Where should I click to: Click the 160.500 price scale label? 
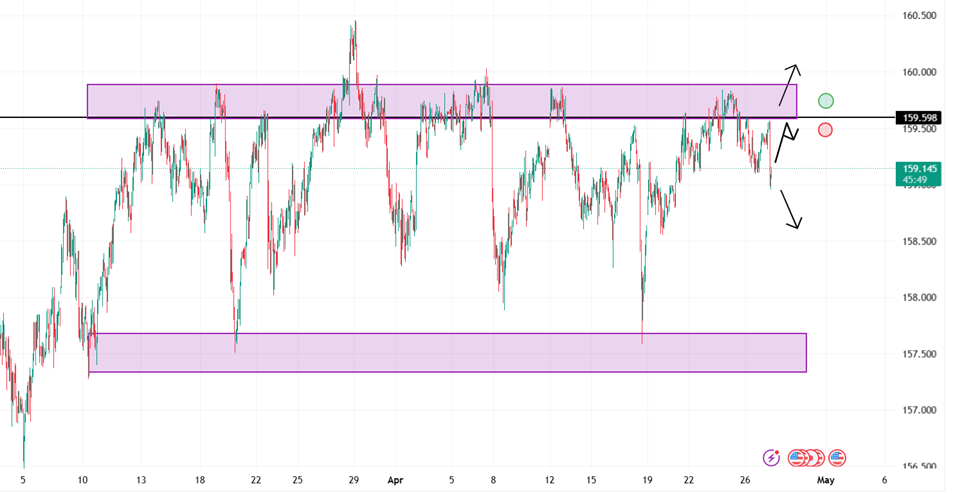(919, 16)
